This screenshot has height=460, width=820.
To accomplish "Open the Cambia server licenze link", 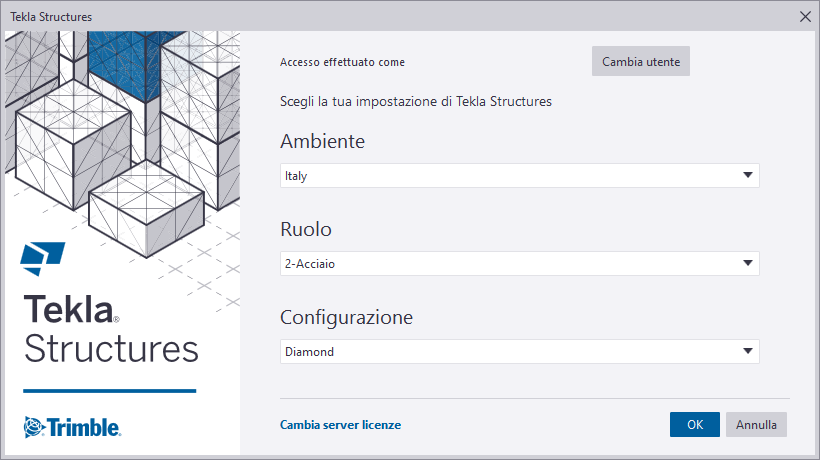I will click(x=340, y=425).
